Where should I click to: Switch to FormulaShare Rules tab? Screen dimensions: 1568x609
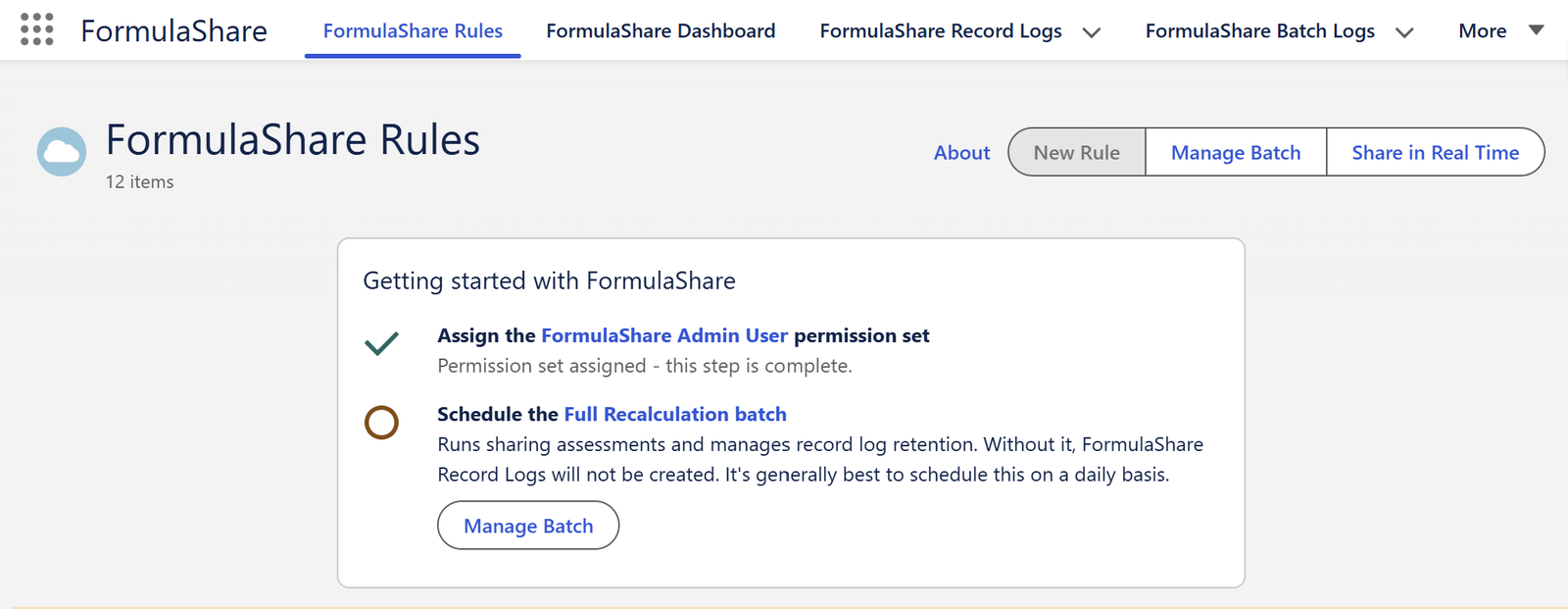413,30
